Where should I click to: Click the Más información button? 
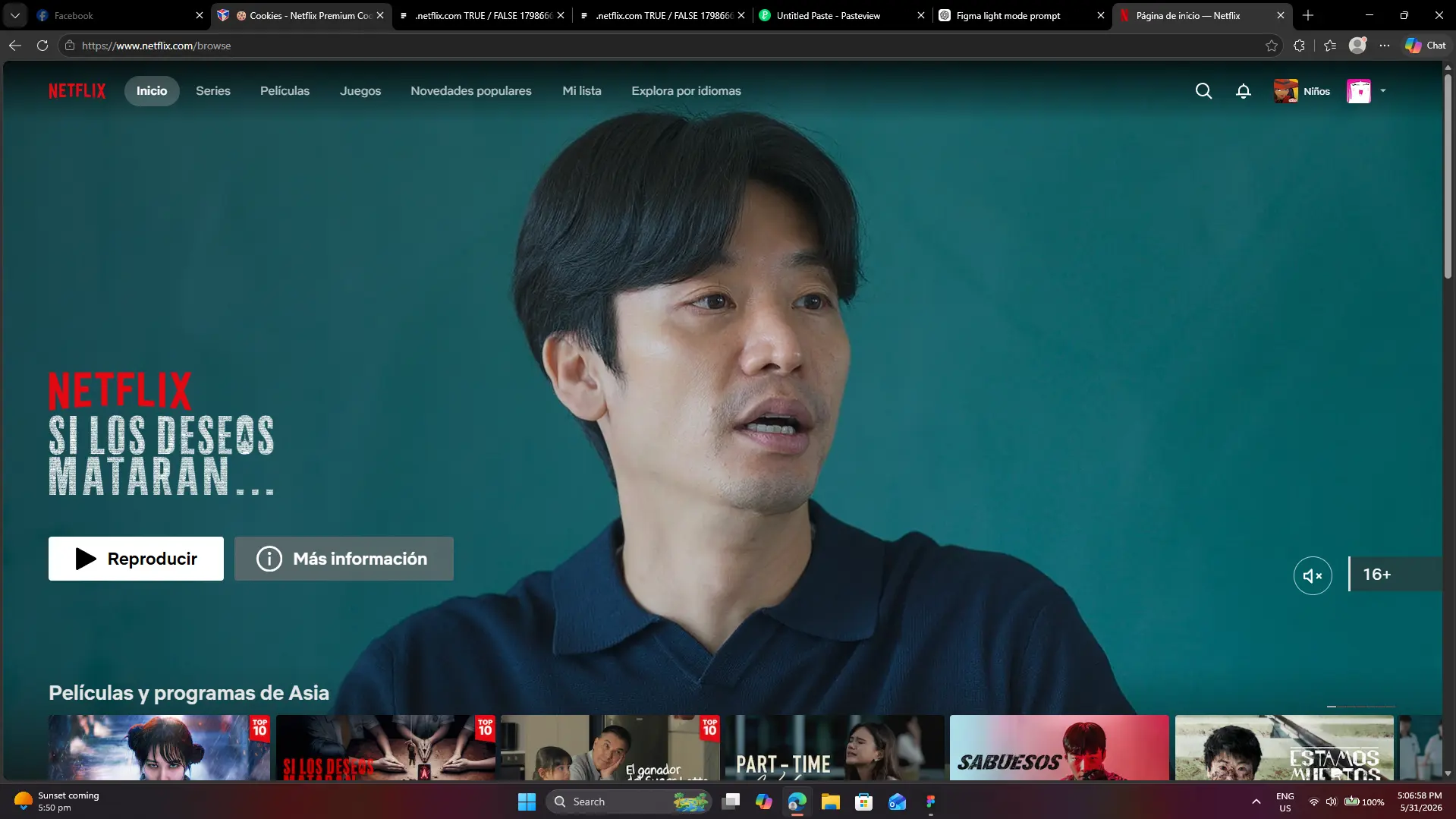tap(344, 559)
